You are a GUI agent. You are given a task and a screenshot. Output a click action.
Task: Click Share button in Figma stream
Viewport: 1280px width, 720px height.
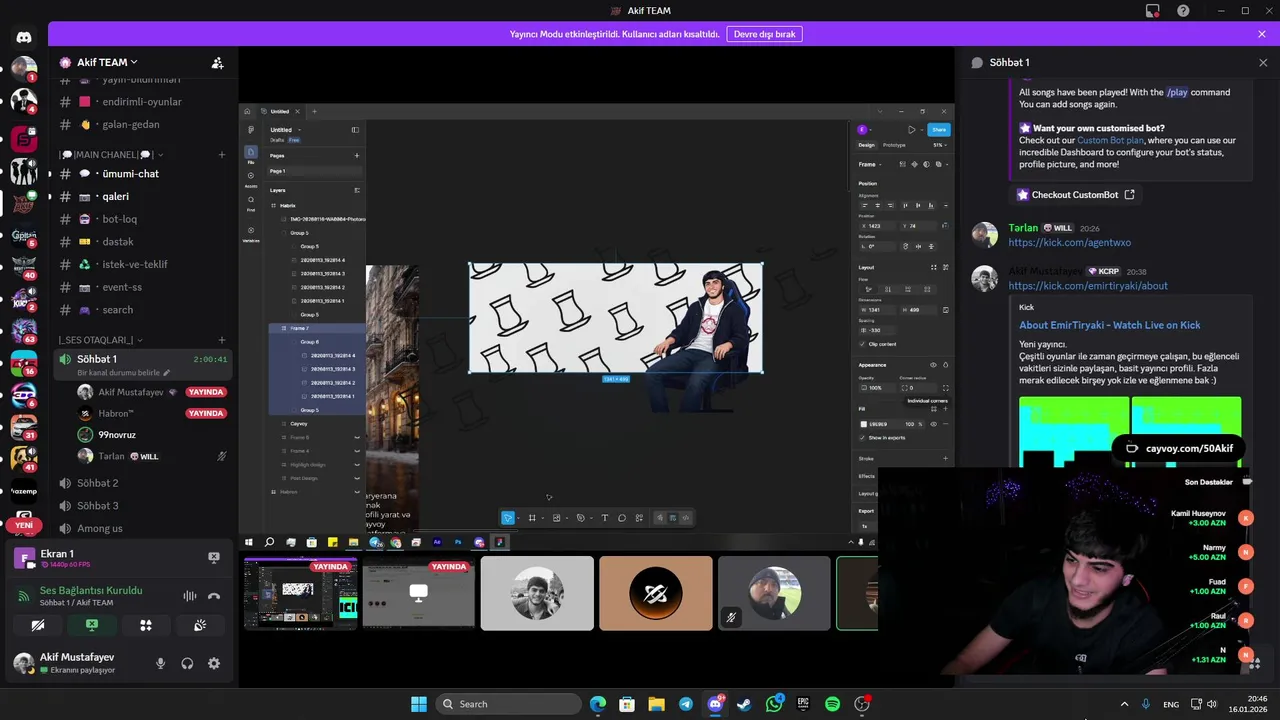(938, 130)
